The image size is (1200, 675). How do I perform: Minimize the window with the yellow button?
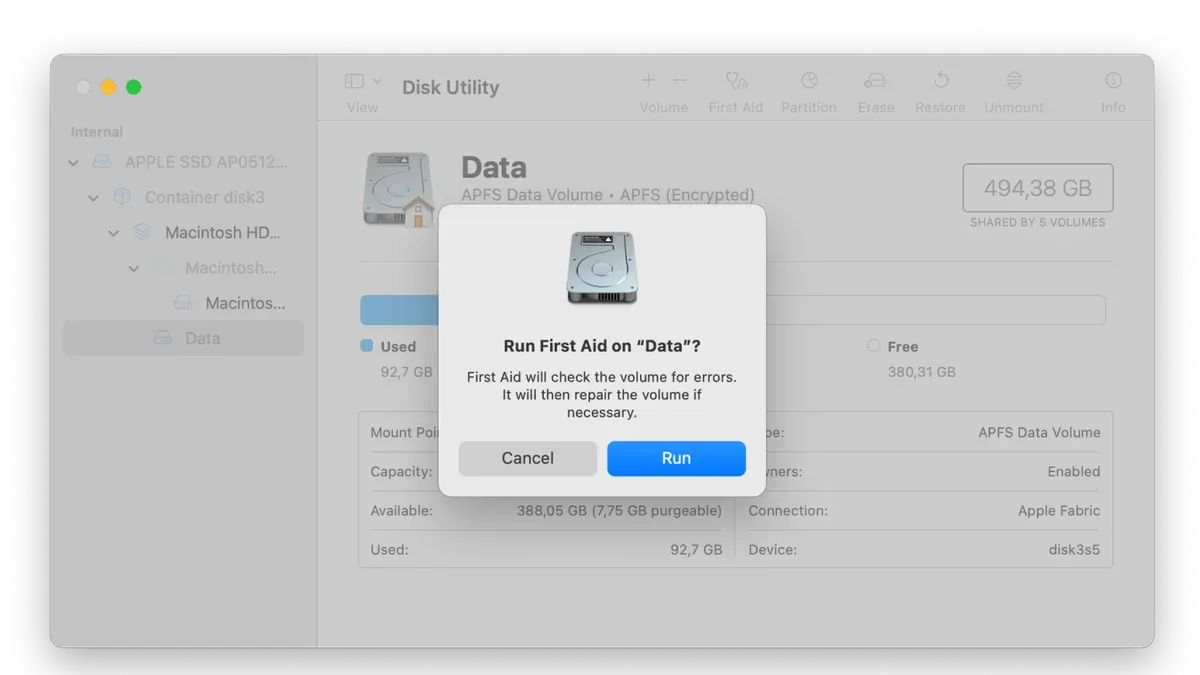click(109, 87)
